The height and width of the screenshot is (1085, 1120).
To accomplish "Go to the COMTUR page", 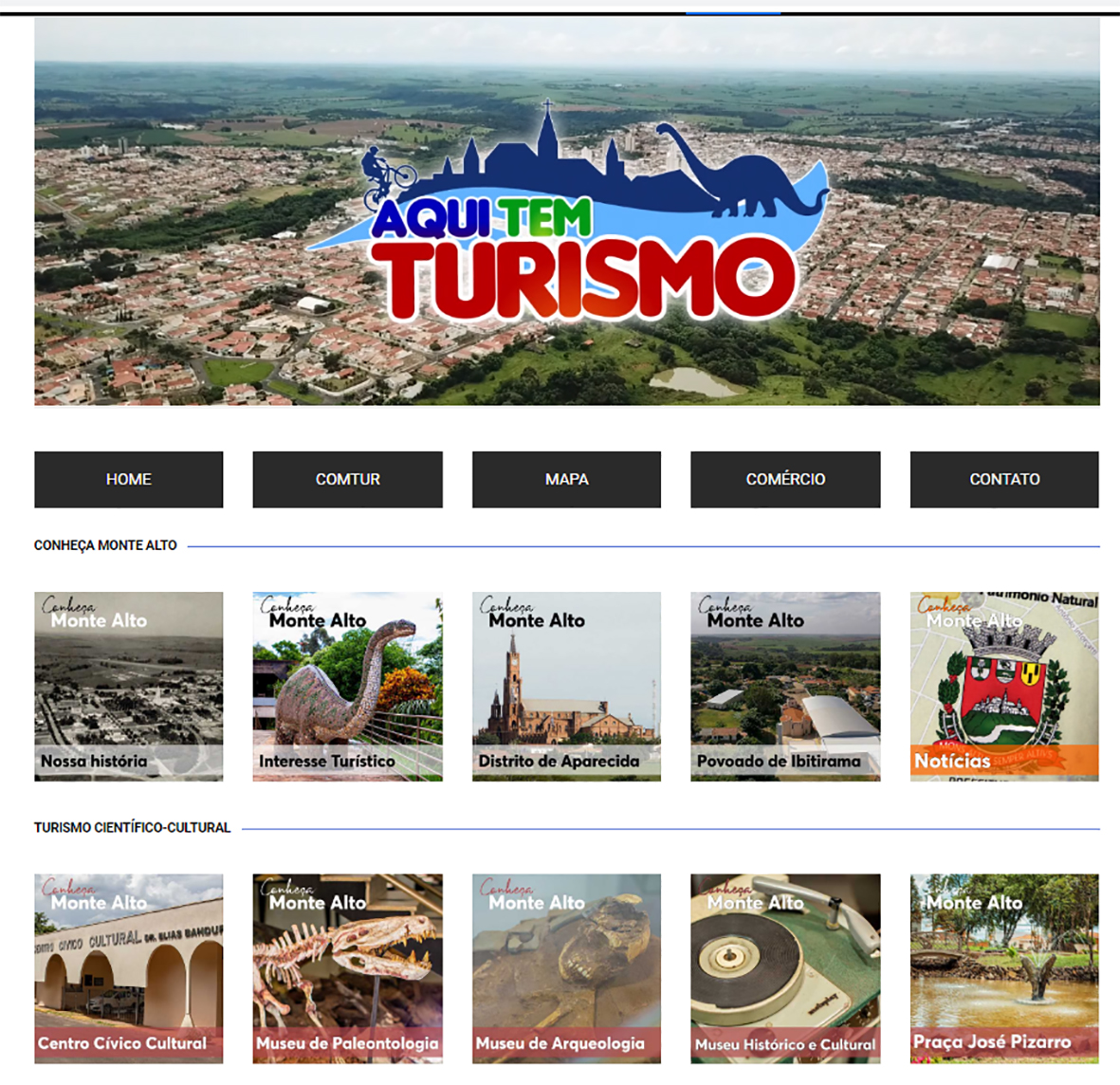I will tap(347, 479).
